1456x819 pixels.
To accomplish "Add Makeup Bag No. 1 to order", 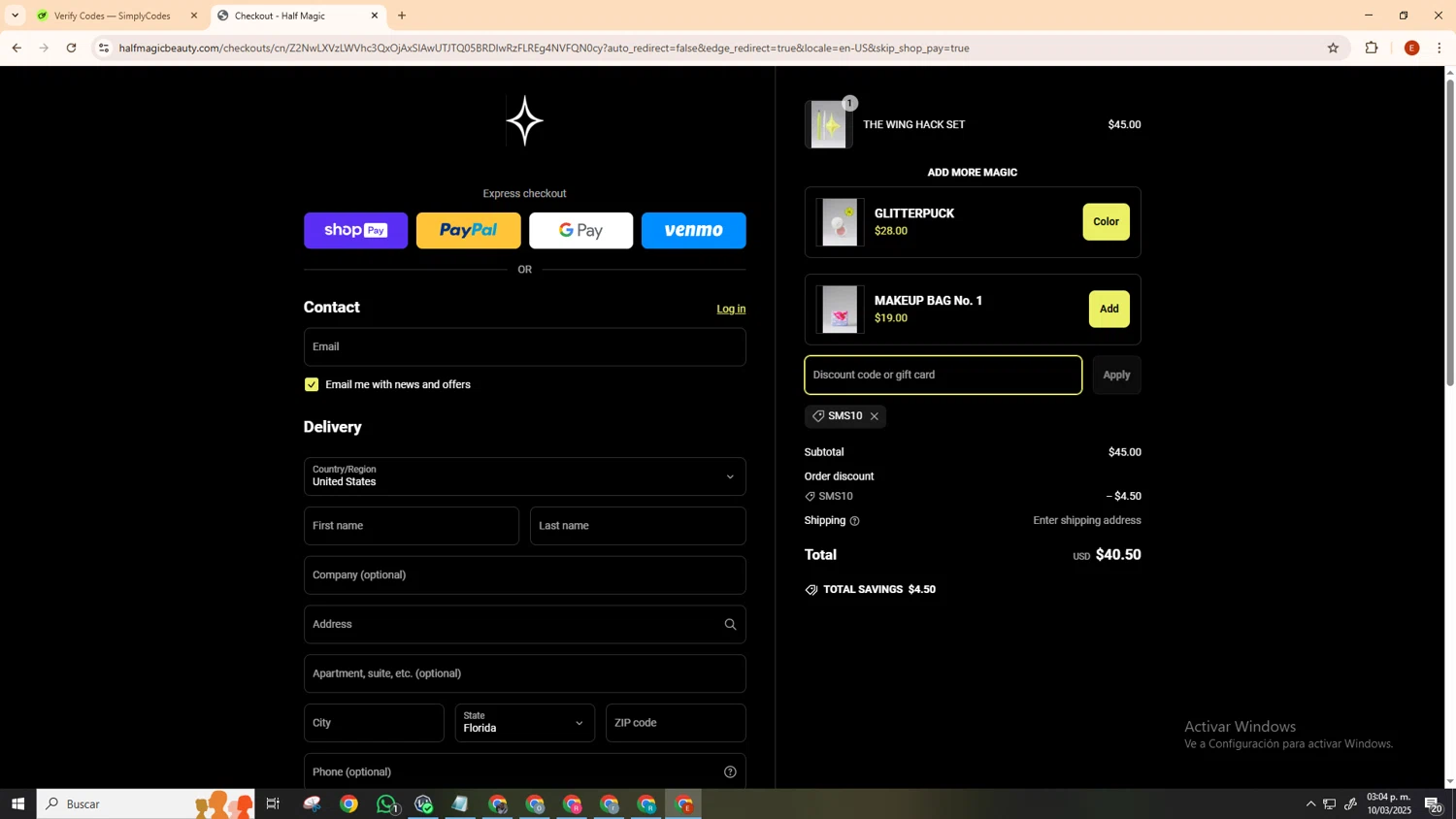I will coord(1109,310).
